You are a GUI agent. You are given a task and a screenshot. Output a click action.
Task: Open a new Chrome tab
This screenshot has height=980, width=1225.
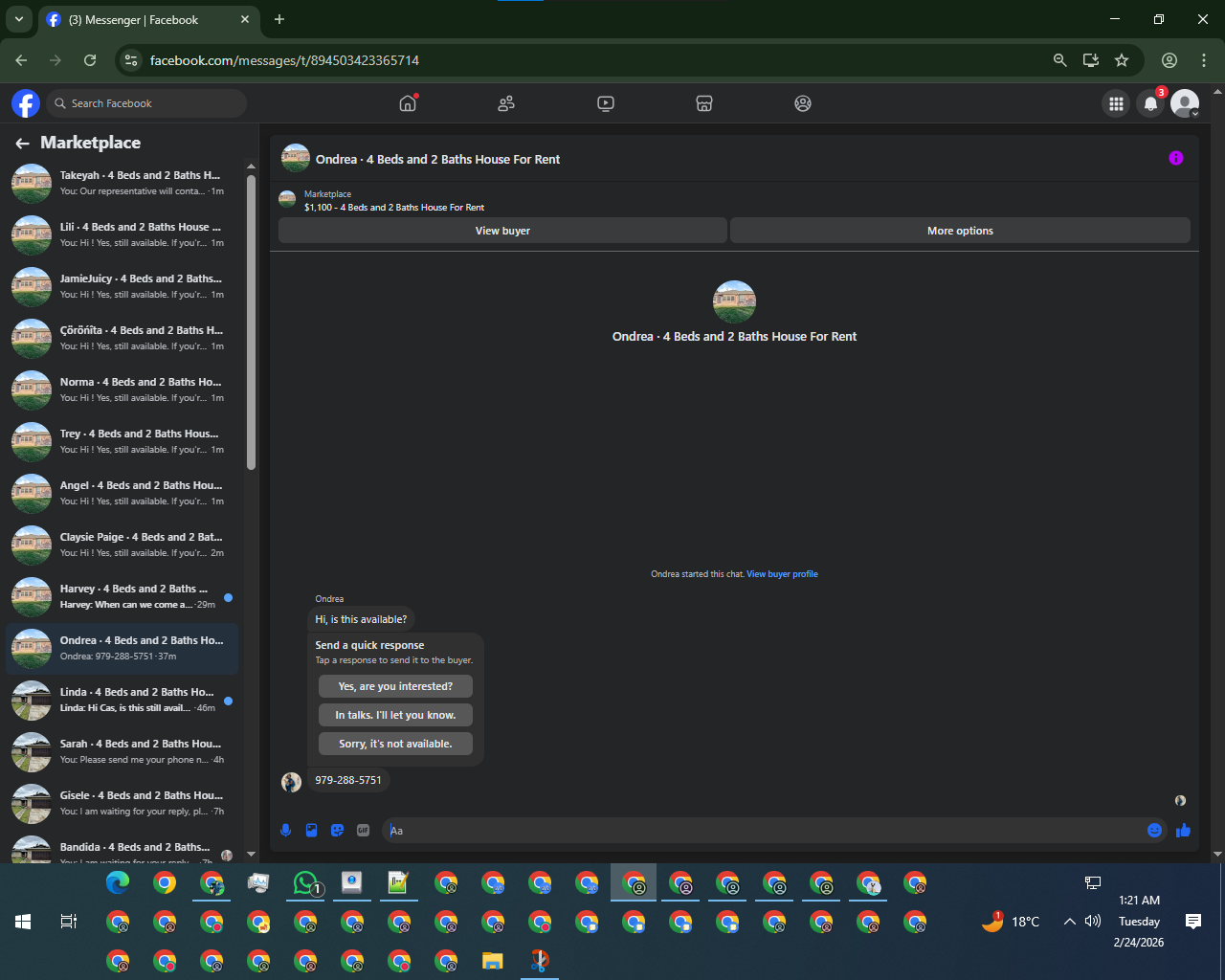tap(279, 19)
